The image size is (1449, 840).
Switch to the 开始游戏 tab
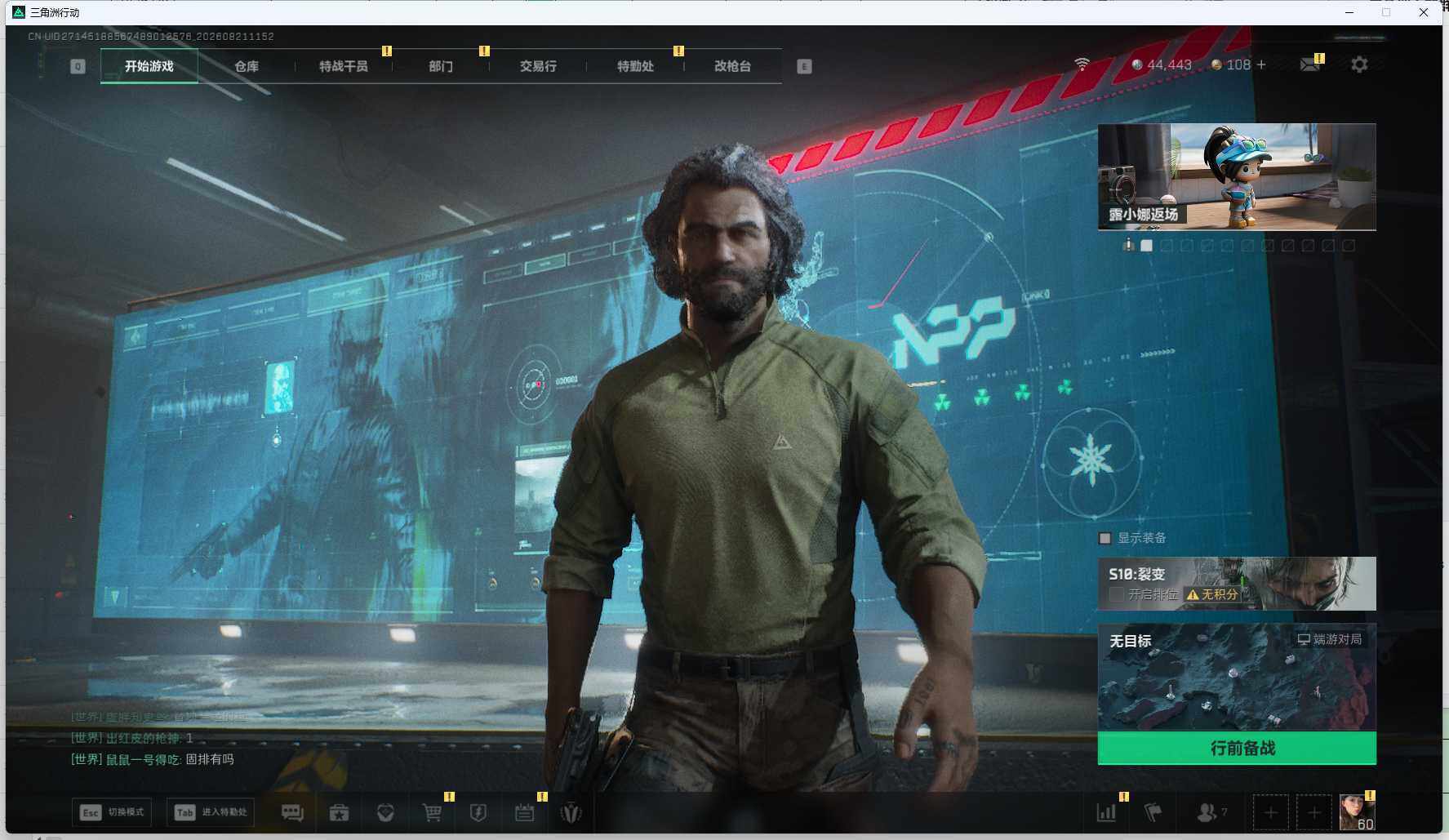point(149,66)
